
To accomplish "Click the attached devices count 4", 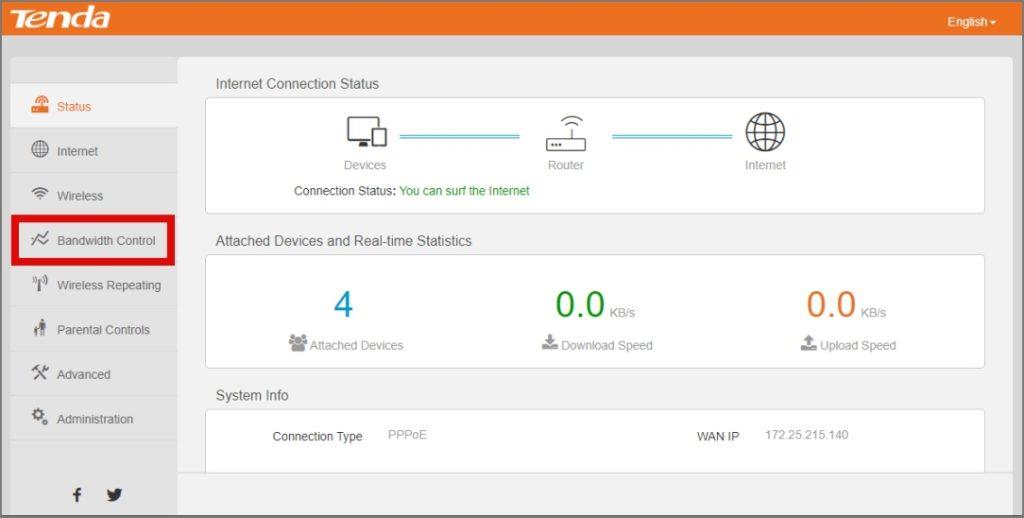I will pyautogui.click(x=344, y=304).
